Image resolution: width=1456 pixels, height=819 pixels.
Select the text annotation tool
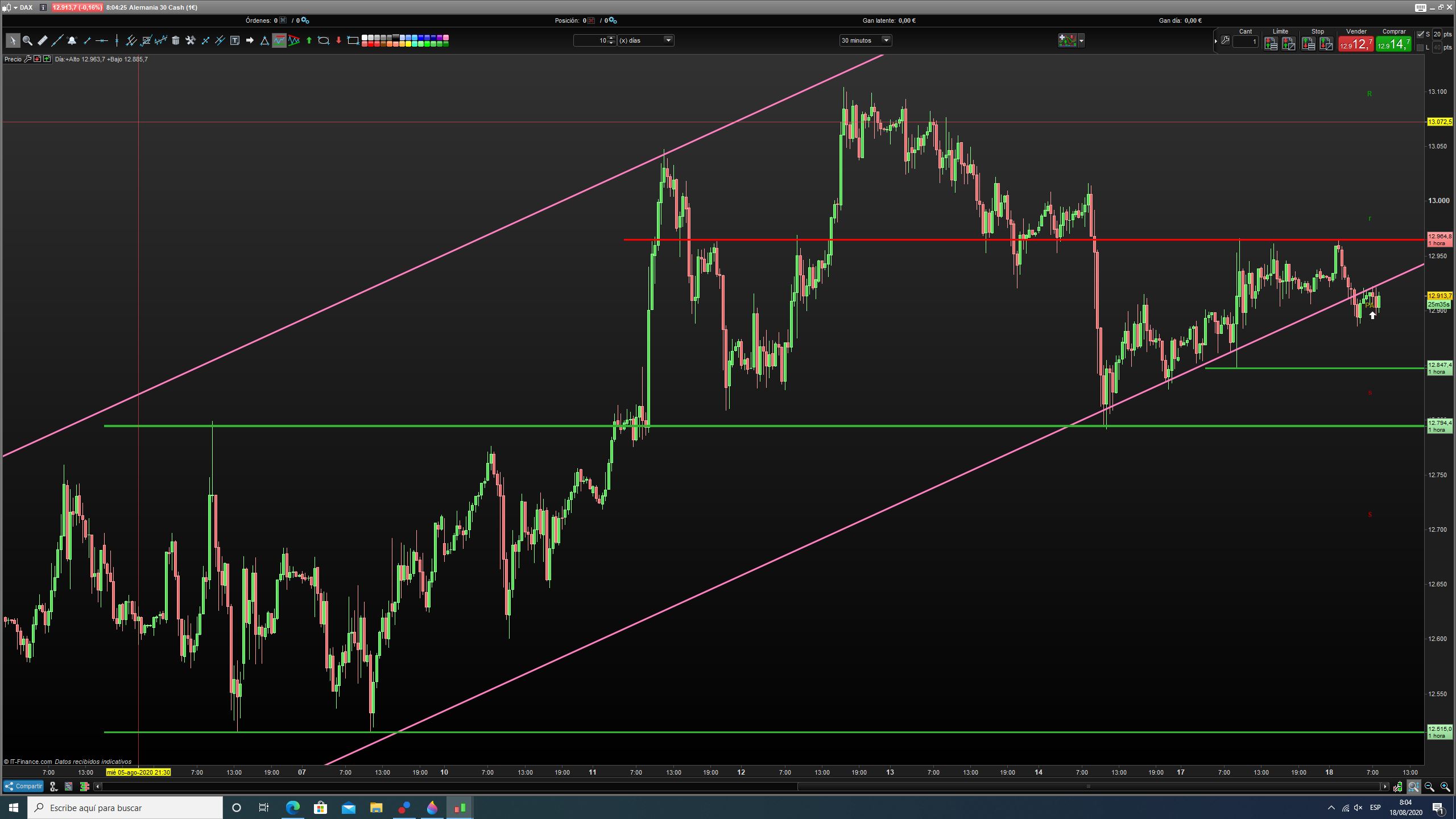pyautogui.click(x=235, y=40)
